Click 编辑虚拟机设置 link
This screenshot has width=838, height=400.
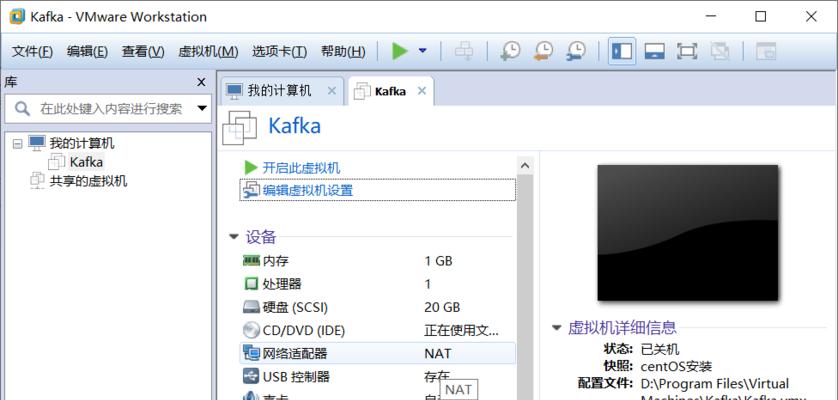tap(308, 190)
